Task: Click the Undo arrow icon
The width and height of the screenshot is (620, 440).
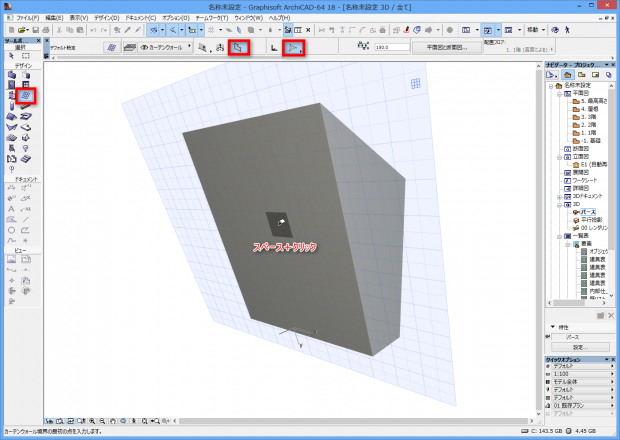Action: 93,30
